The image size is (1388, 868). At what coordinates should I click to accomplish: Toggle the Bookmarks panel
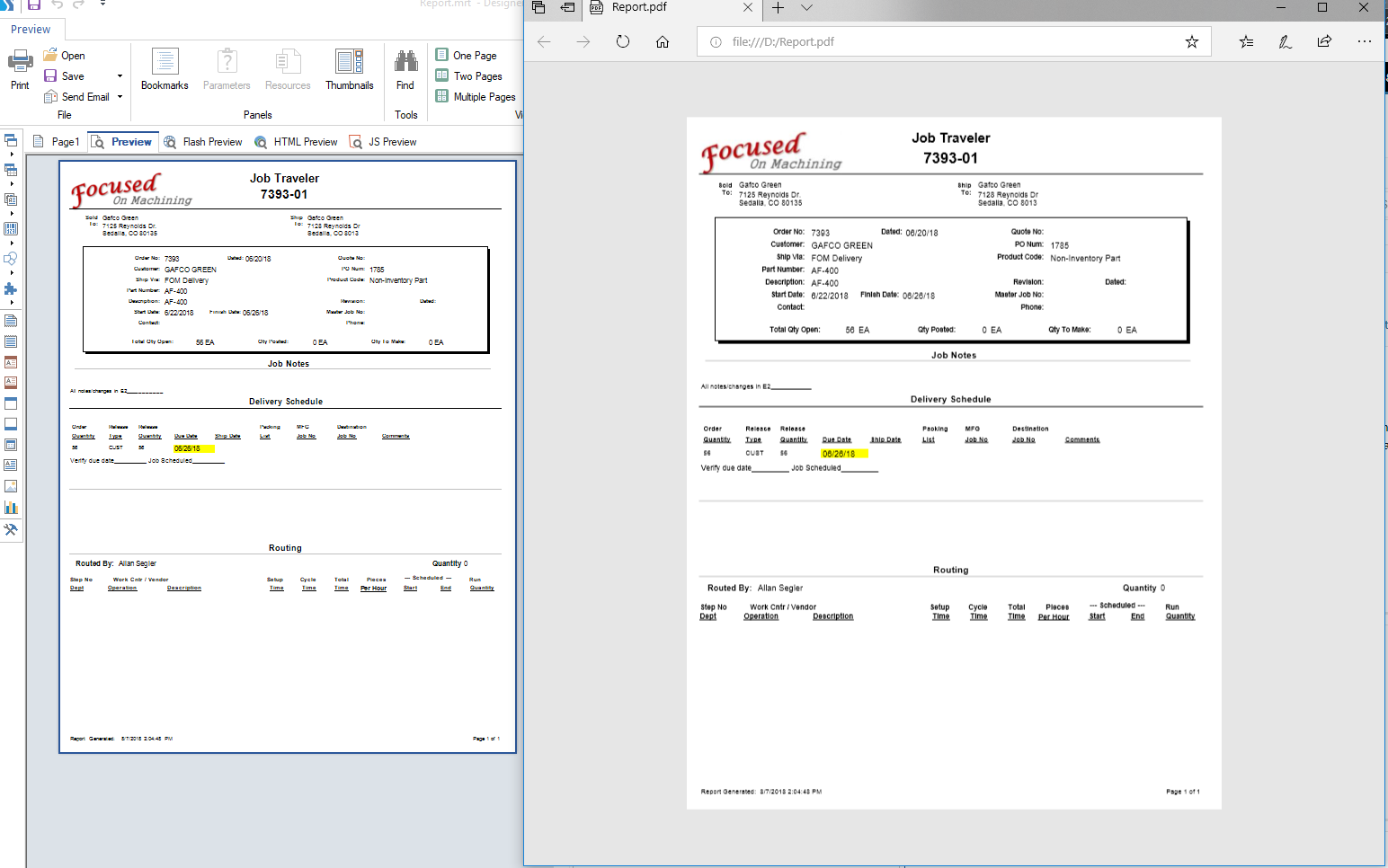(x=165, y=70)
